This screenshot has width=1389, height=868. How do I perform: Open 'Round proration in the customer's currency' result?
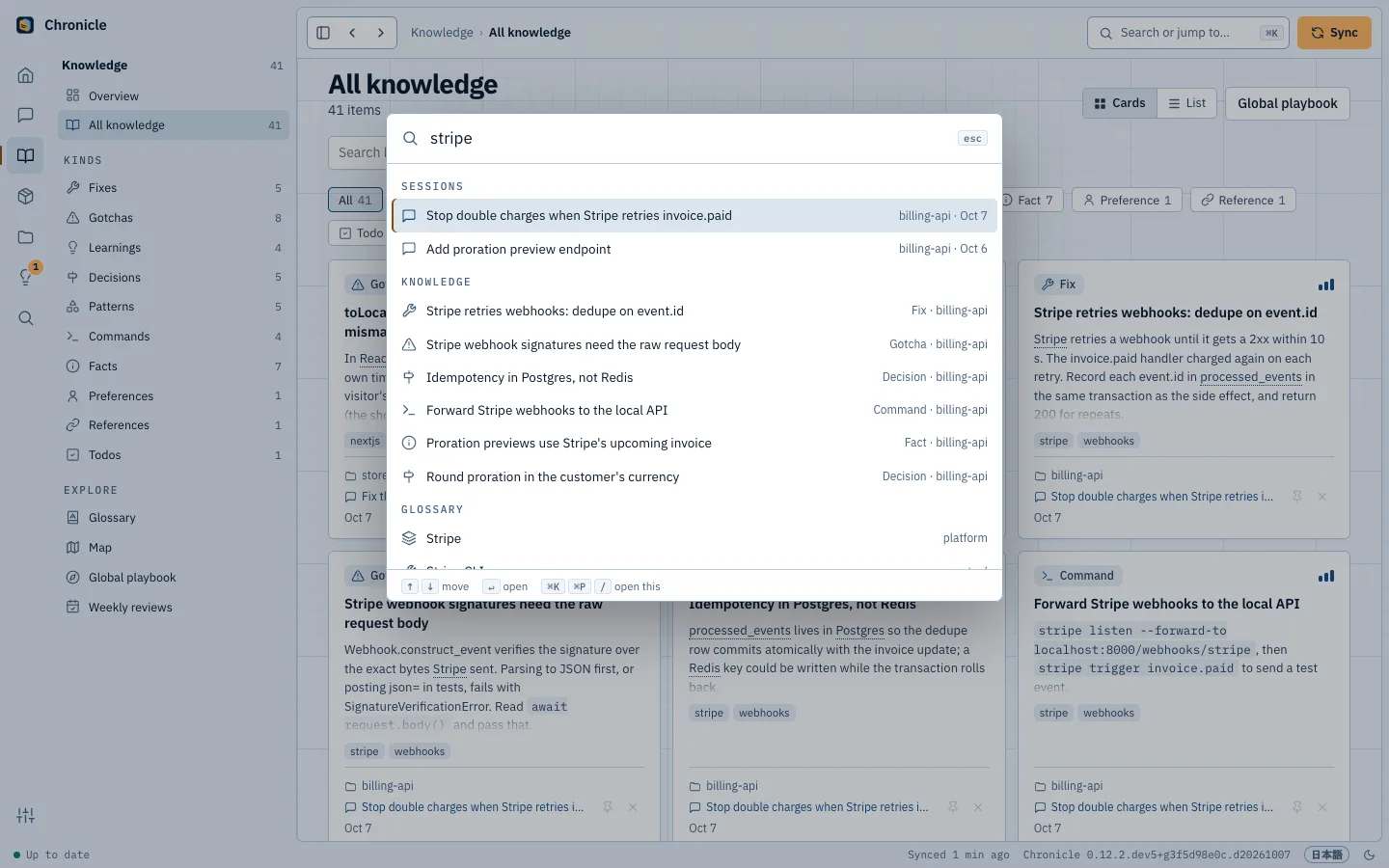coord(694,476)
